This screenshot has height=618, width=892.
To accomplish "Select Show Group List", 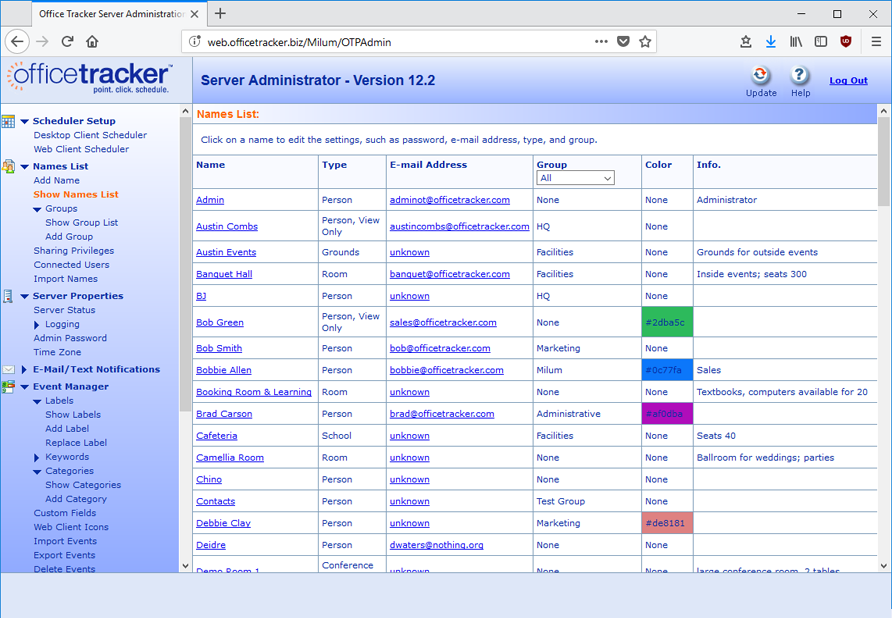I will coord(81,223).
